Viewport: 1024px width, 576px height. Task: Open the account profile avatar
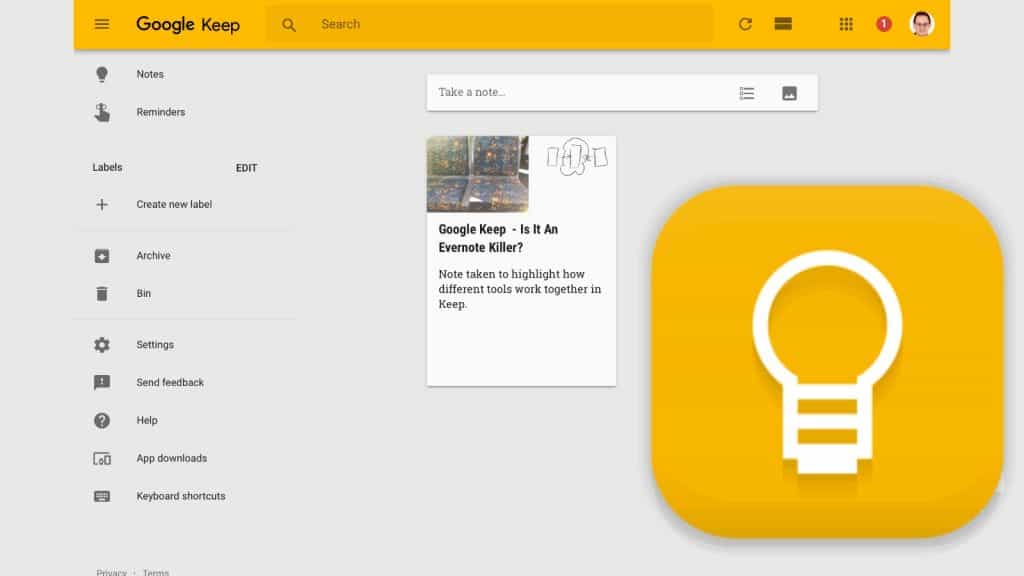(921, 24)
